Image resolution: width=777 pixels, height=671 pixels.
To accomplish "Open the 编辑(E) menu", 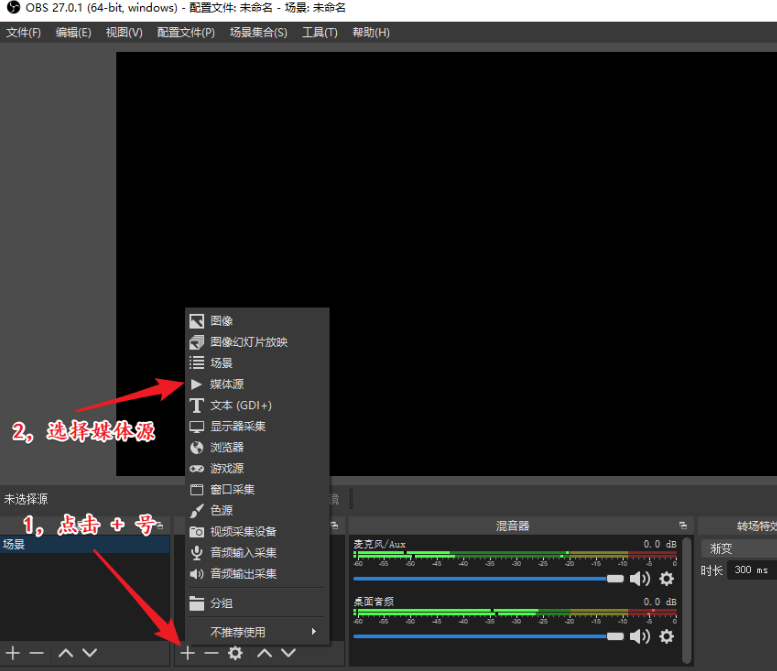I will click(x=73, y=33).
